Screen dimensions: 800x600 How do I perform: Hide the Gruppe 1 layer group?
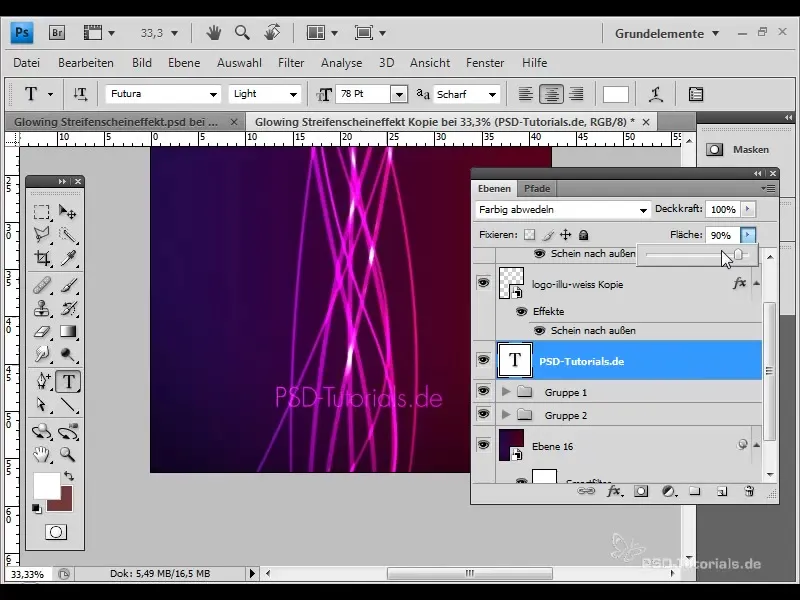coord(483,391)
